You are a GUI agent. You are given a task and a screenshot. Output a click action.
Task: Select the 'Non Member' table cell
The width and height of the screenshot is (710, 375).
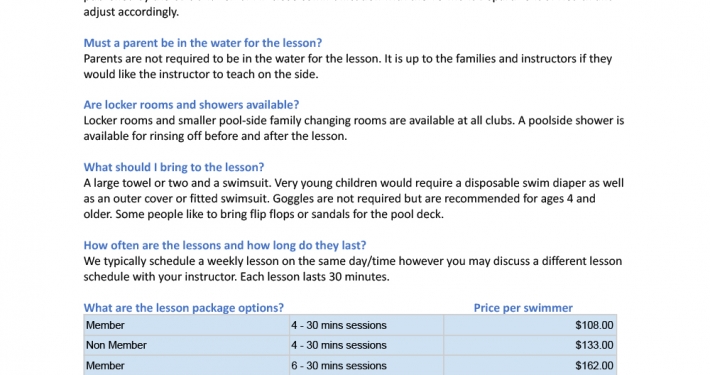187,345
